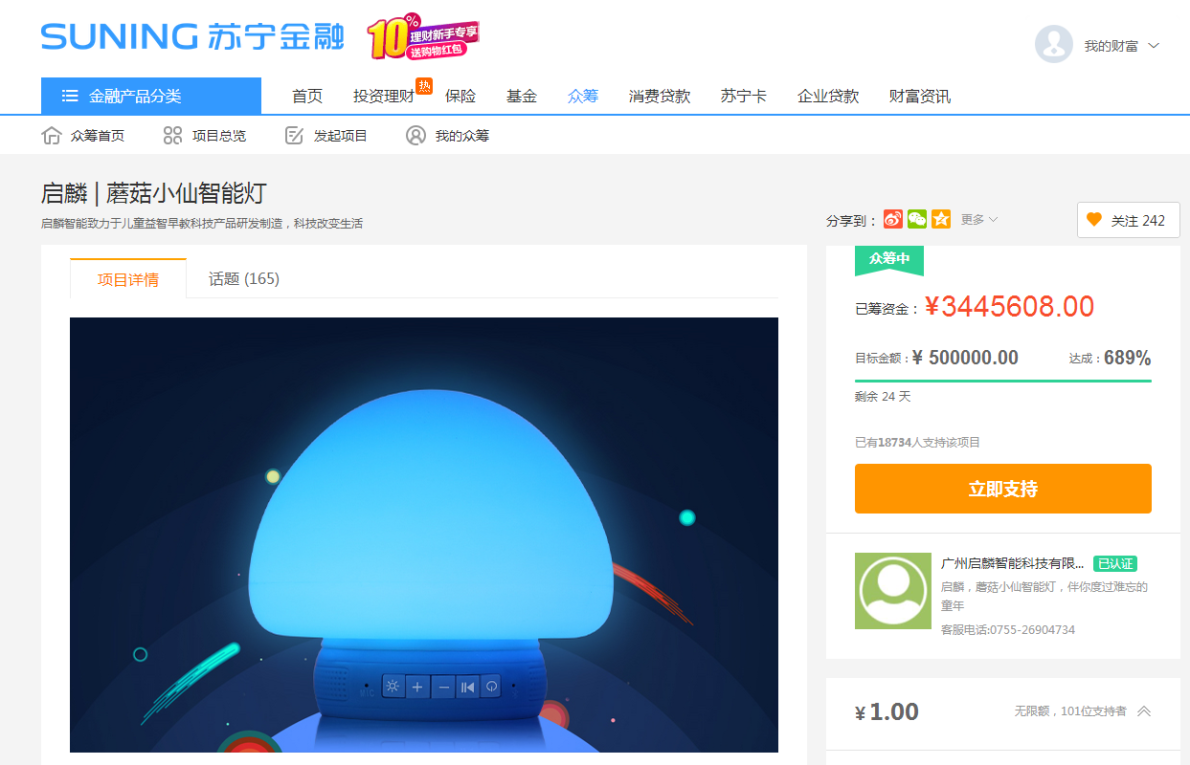1190x765 pixels.
Task: Click the 剩余 24 天 text
Action: tap(883, 396)
